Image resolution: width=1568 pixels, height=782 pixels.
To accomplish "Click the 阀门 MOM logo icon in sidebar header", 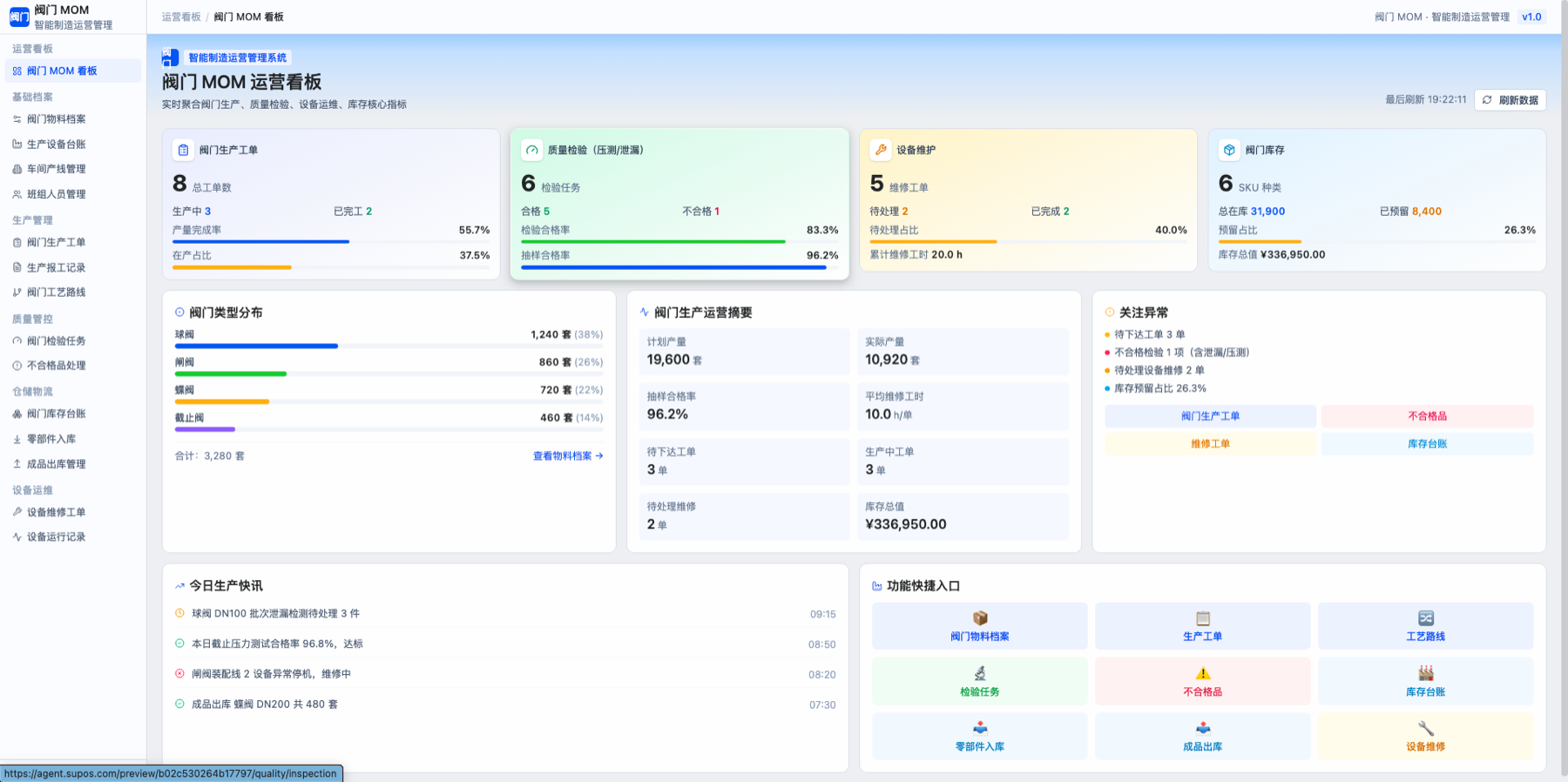I will point(18,17).
